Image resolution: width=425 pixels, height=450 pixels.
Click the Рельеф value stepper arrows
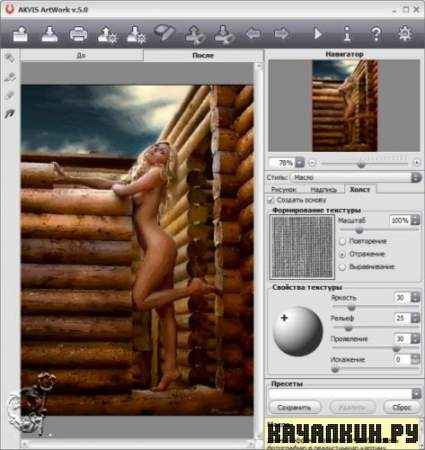[x=415, y=318]
